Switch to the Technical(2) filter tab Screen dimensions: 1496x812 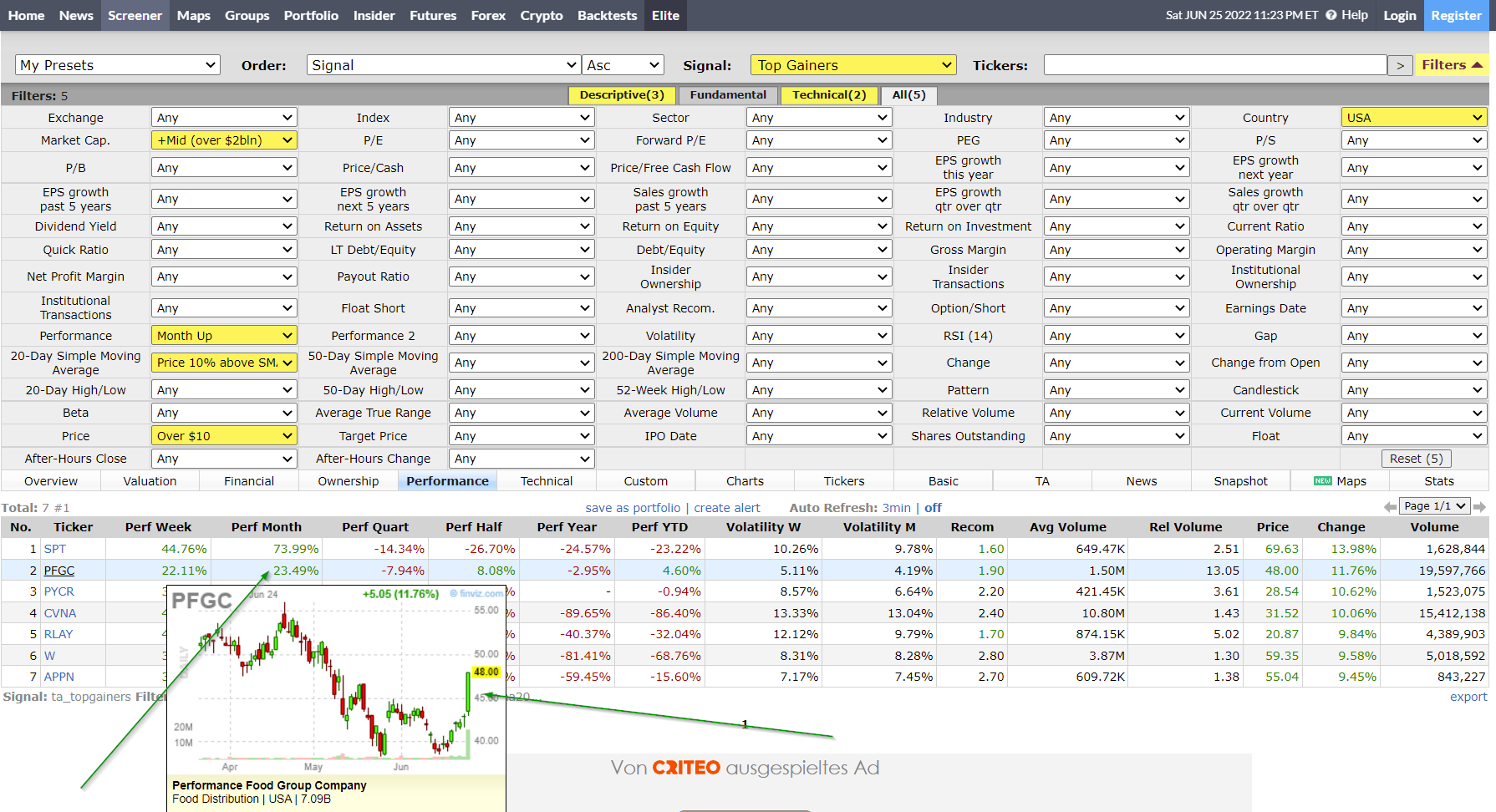click(829, 95)
